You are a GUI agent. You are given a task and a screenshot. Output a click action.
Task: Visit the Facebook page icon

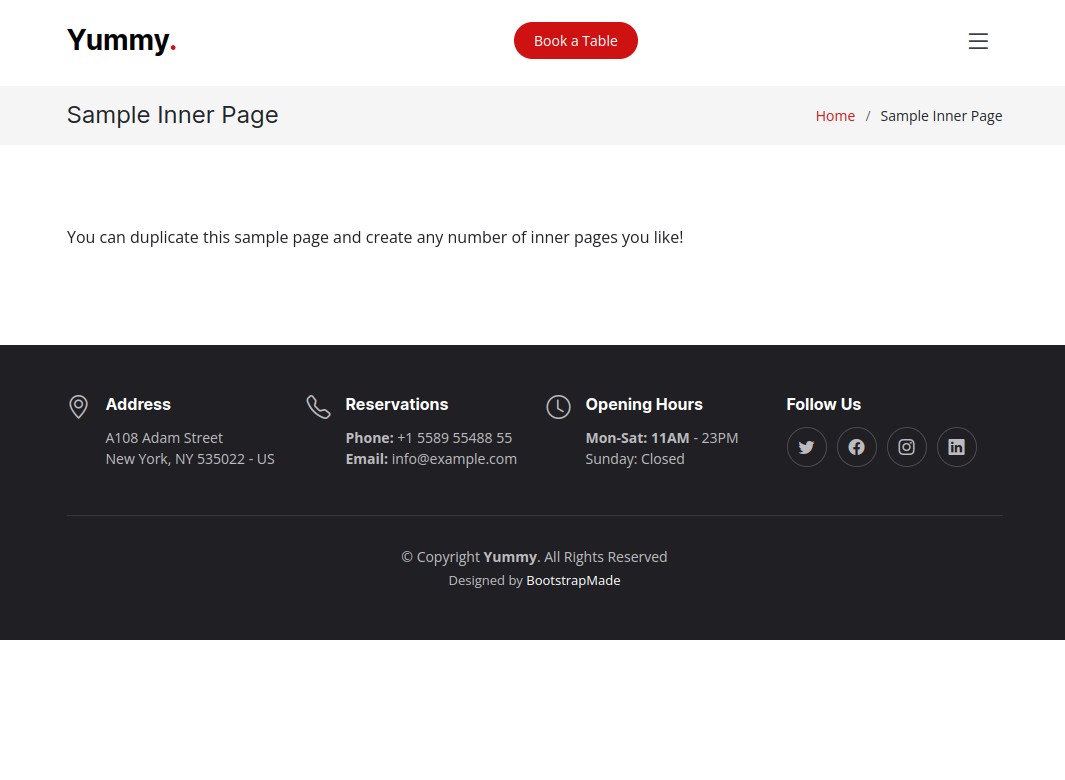coord(856,447)
